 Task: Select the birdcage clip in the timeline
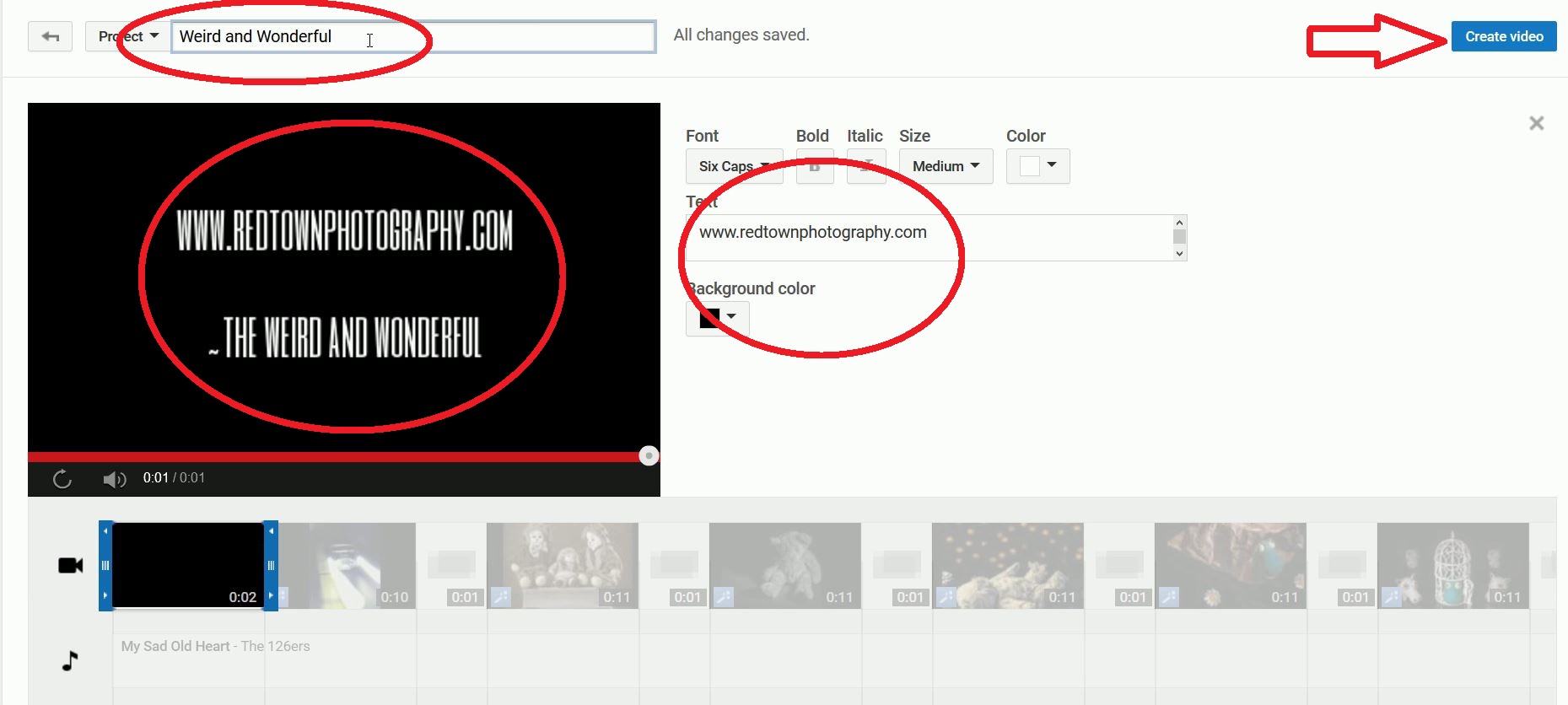[1453, 565]
